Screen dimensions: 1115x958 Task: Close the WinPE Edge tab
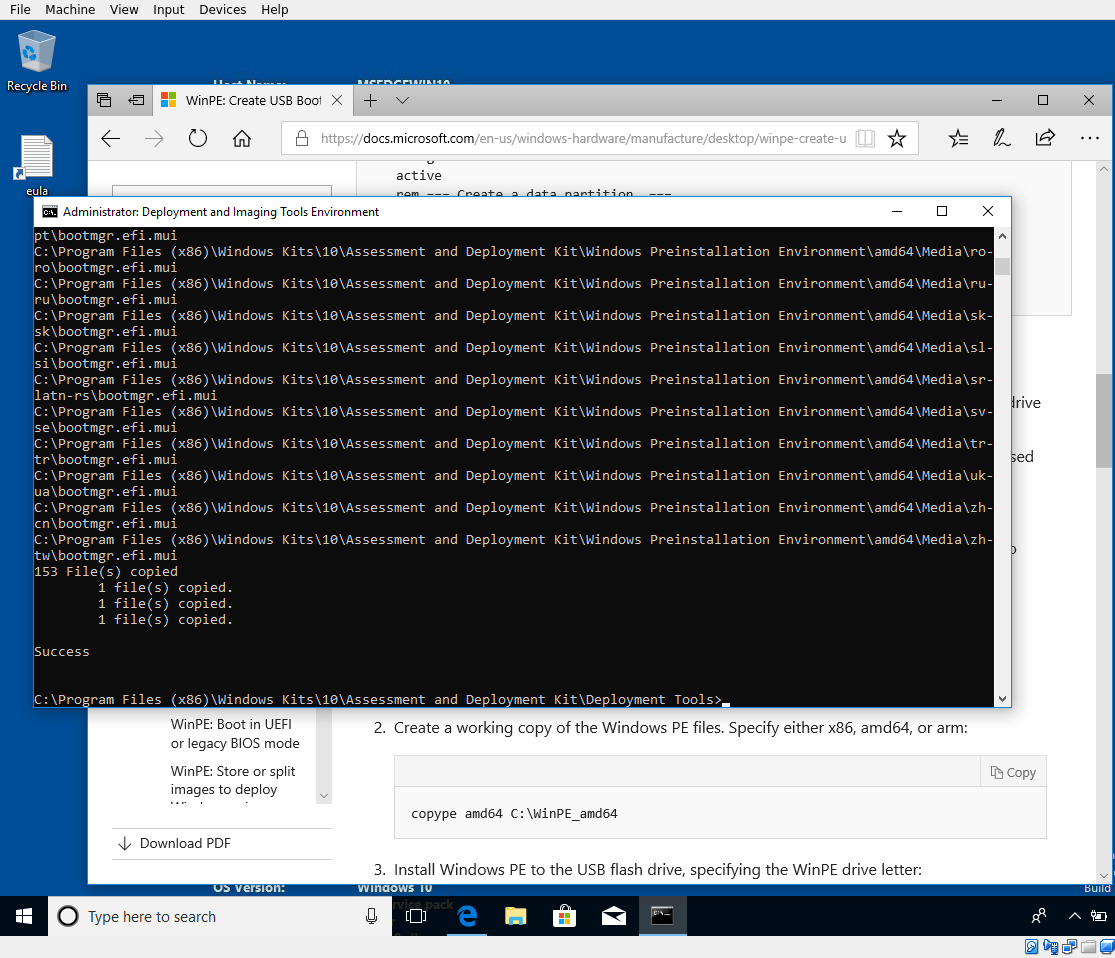coord(337,100)
